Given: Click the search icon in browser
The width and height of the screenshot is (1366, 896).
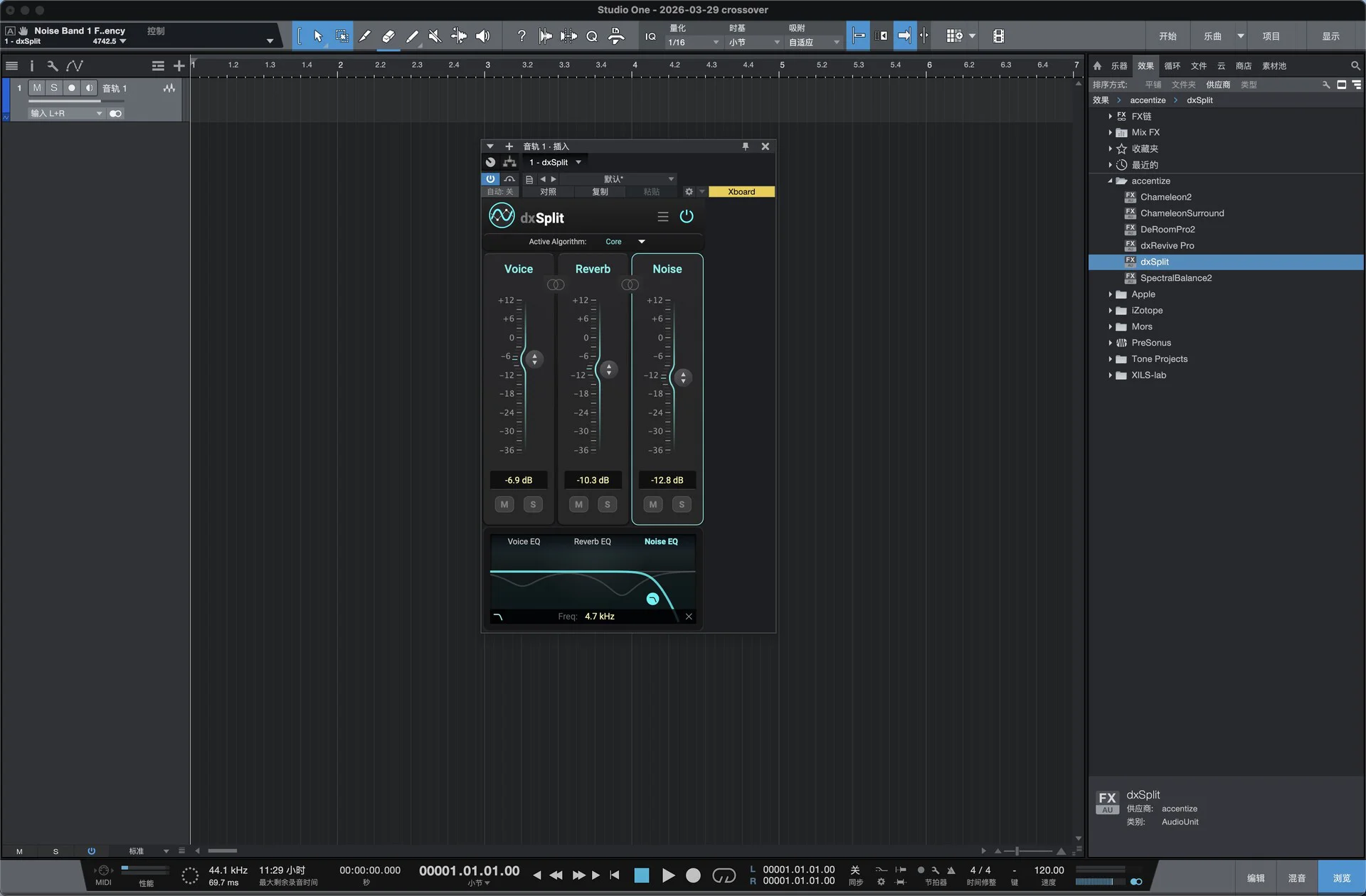Looking at the screenshot, I should pos(1355,65).
